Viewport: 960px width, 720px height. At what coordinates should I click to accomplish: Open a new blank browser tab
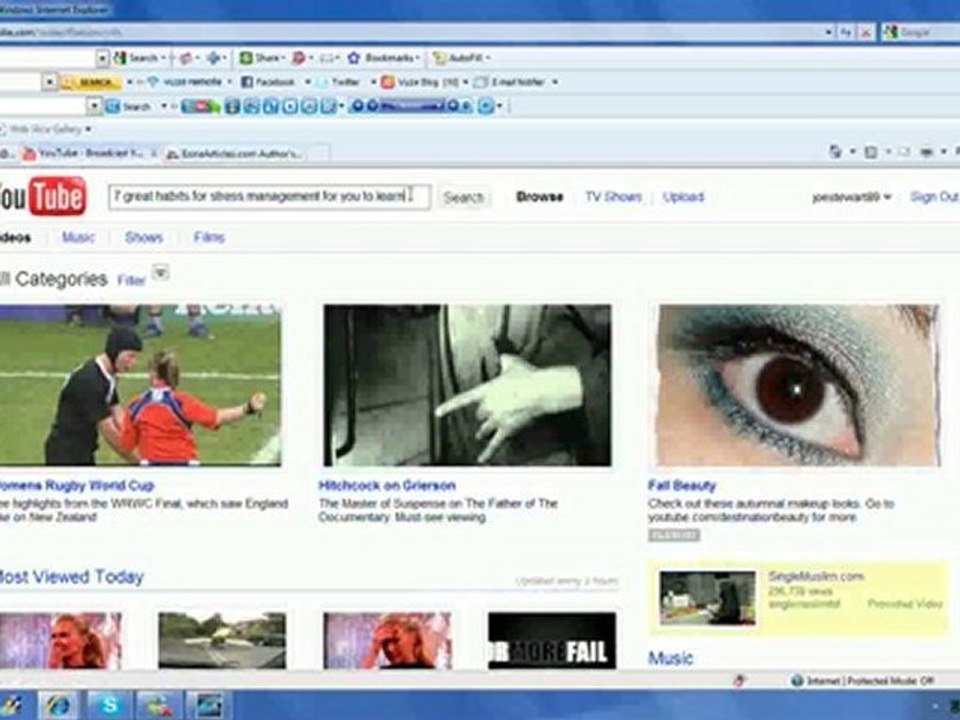318,154
